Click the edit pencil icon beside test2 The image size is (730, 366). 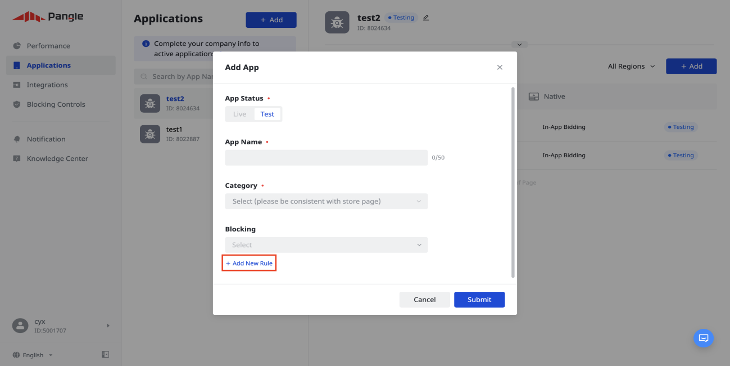tap(426, 18)
